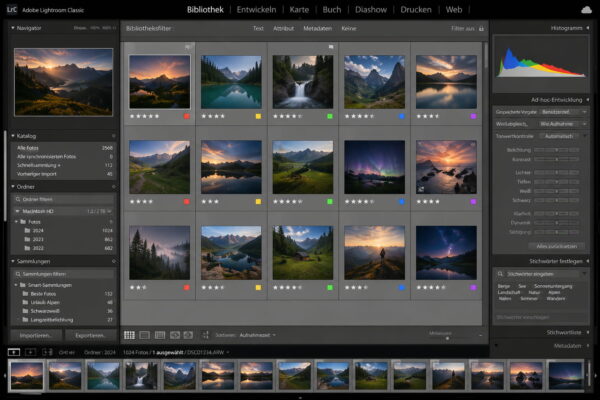Viewport: 600px width, 400px height.
Task: Open the Gespeicherte Vorgabe dropdown
Action: [x=563, y=112]
